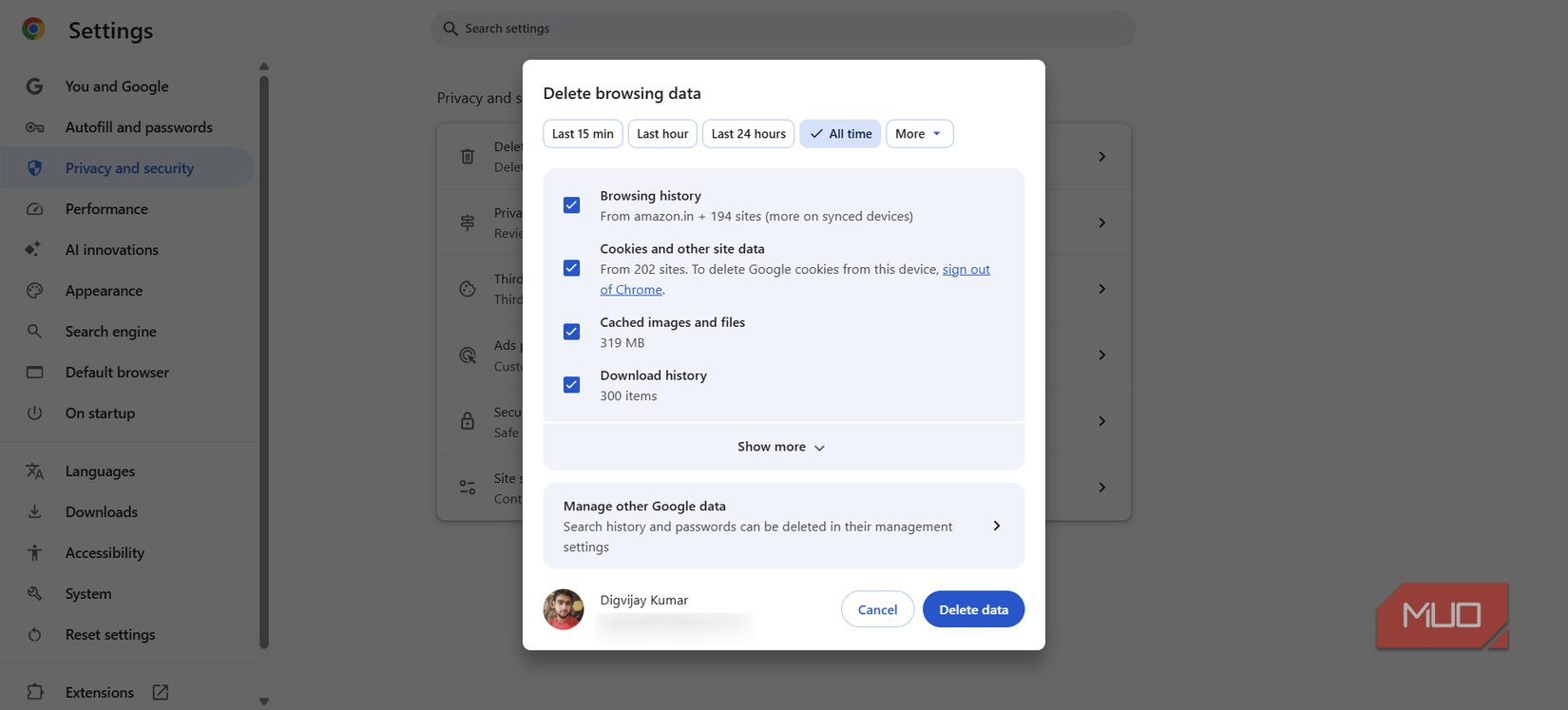
Task: Uncheck Cookies and other site data checkbox
Action: (x=571, y=268)
